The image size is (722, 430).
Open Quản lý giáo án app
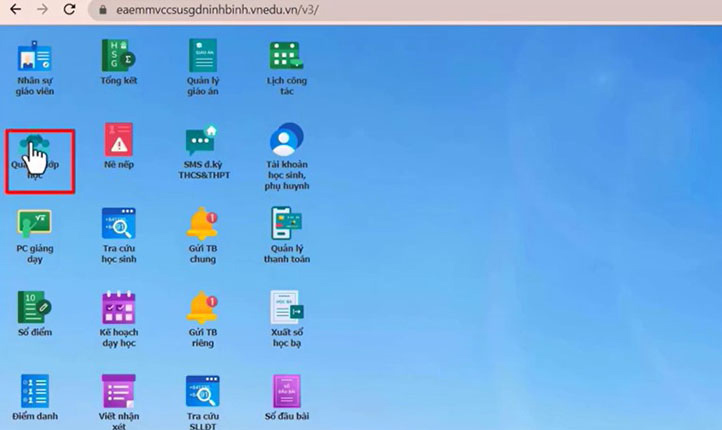tap(203, 55)
